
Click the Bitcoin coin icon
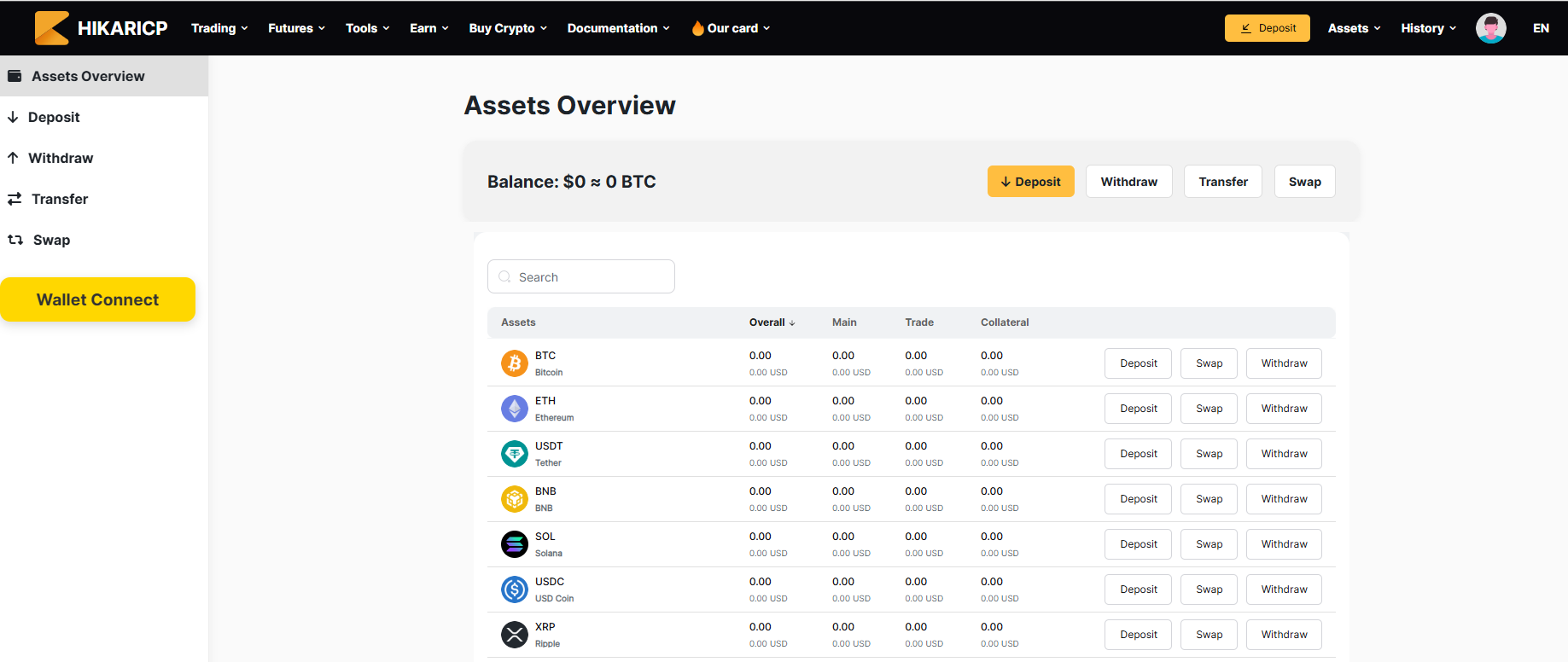pos(515,363)
